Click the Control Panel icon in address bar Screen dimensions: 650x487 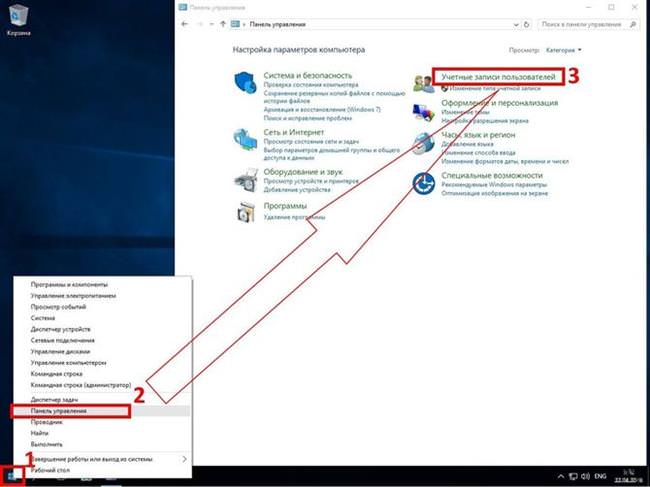point(235,24)
